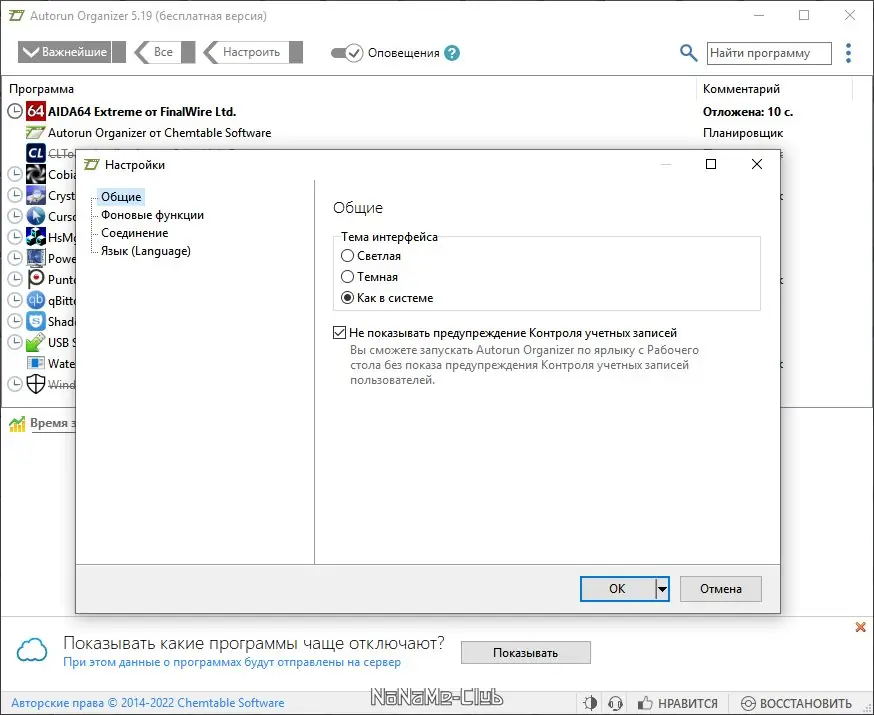Open the OK button dropdown arrow
Viewport: 874px width, 715px height.
(662, 588)
